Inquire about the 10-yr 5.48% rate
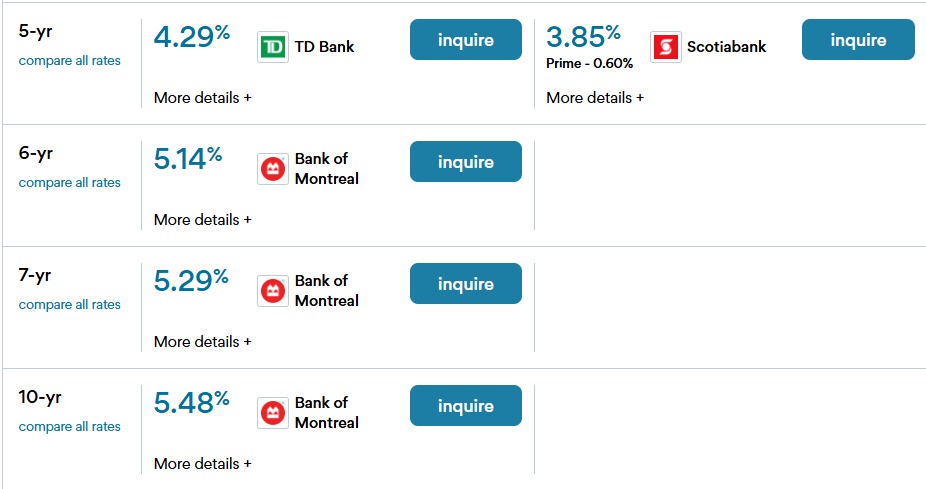Screen dimensions: 926x489 (466, 406)
